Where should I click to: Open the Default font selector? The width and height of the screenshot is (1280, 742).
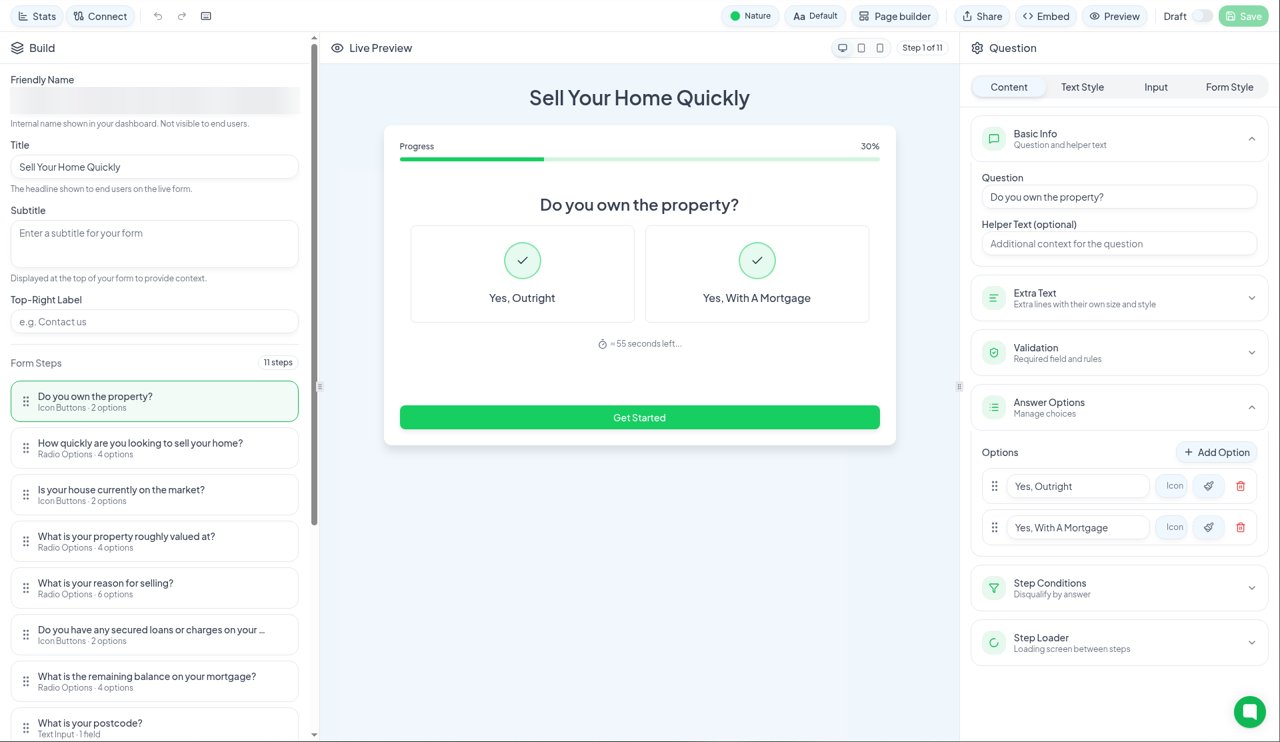[815, 16]
